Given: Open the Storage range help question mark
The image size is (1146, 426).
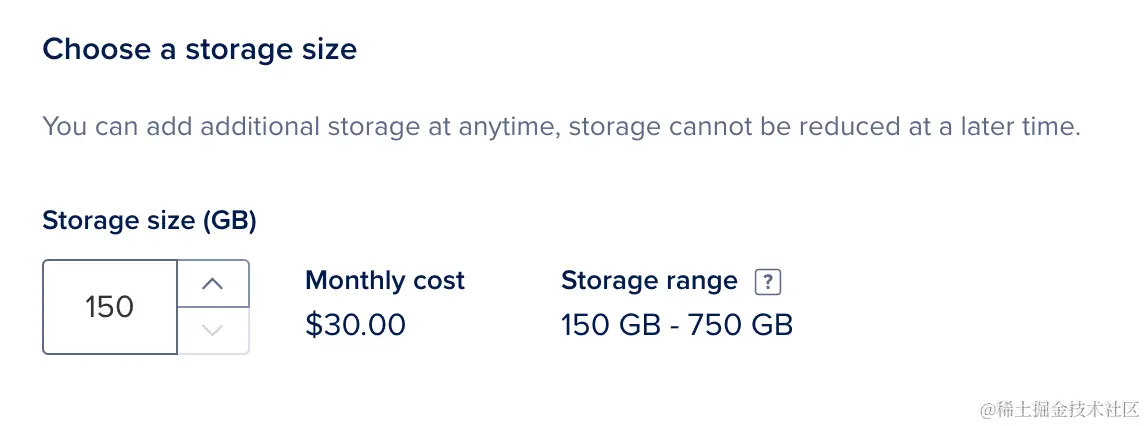Looking at the screenshot, I should click(767, 282).
